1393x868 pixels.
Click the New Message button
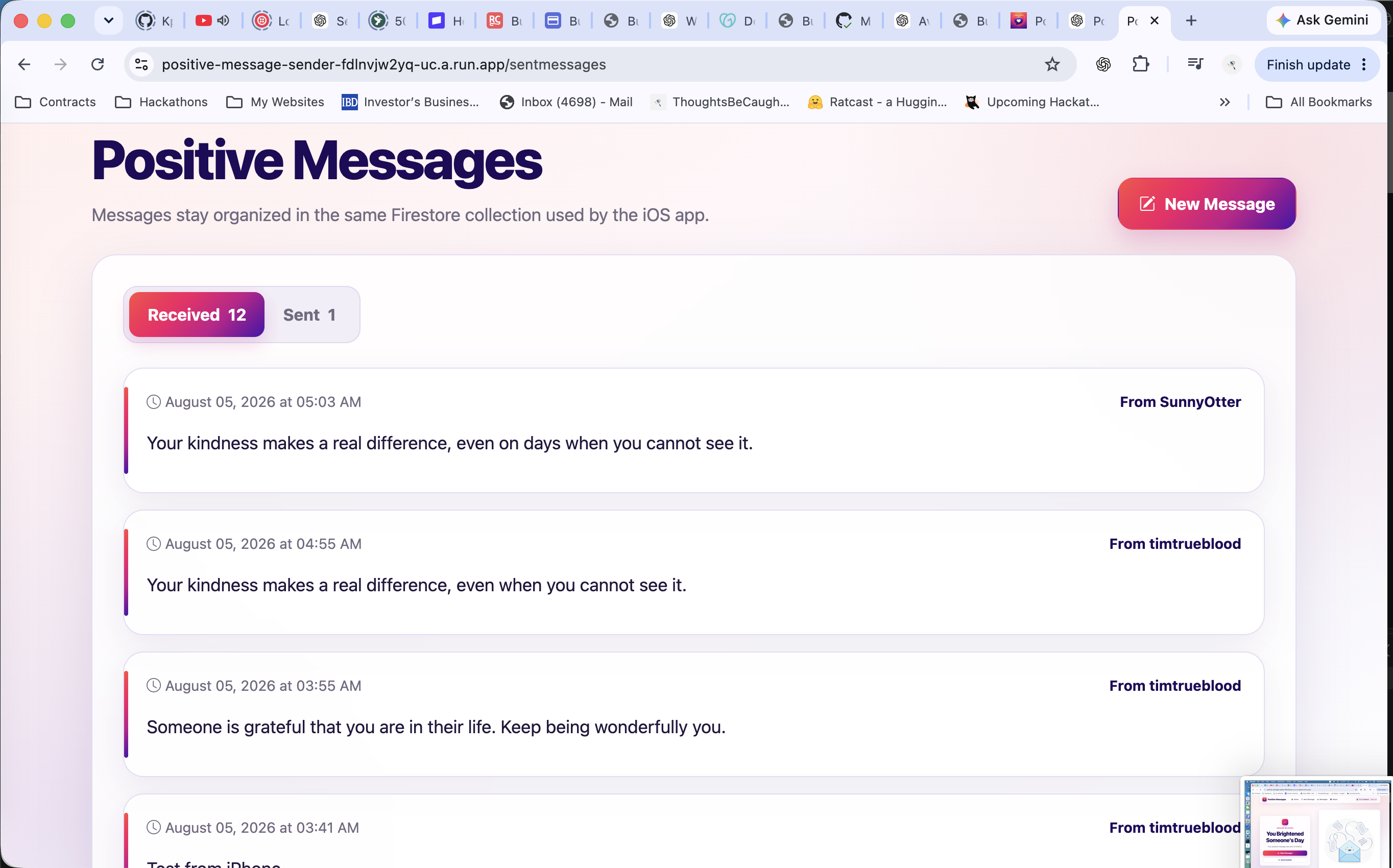click(x=1206, y=204)
